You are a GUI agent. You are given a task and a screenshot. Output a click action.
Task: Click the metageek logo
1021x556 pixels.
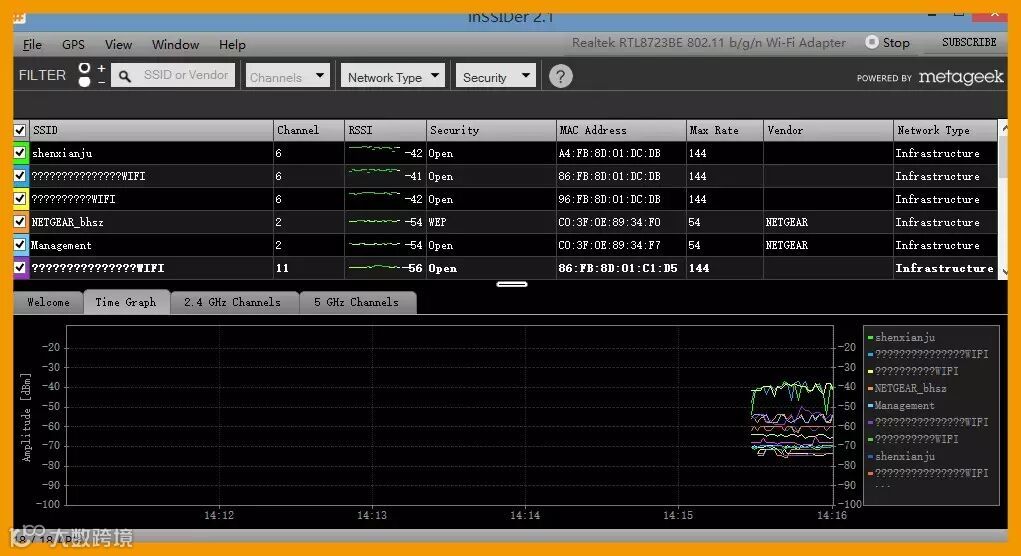point(961,77)
